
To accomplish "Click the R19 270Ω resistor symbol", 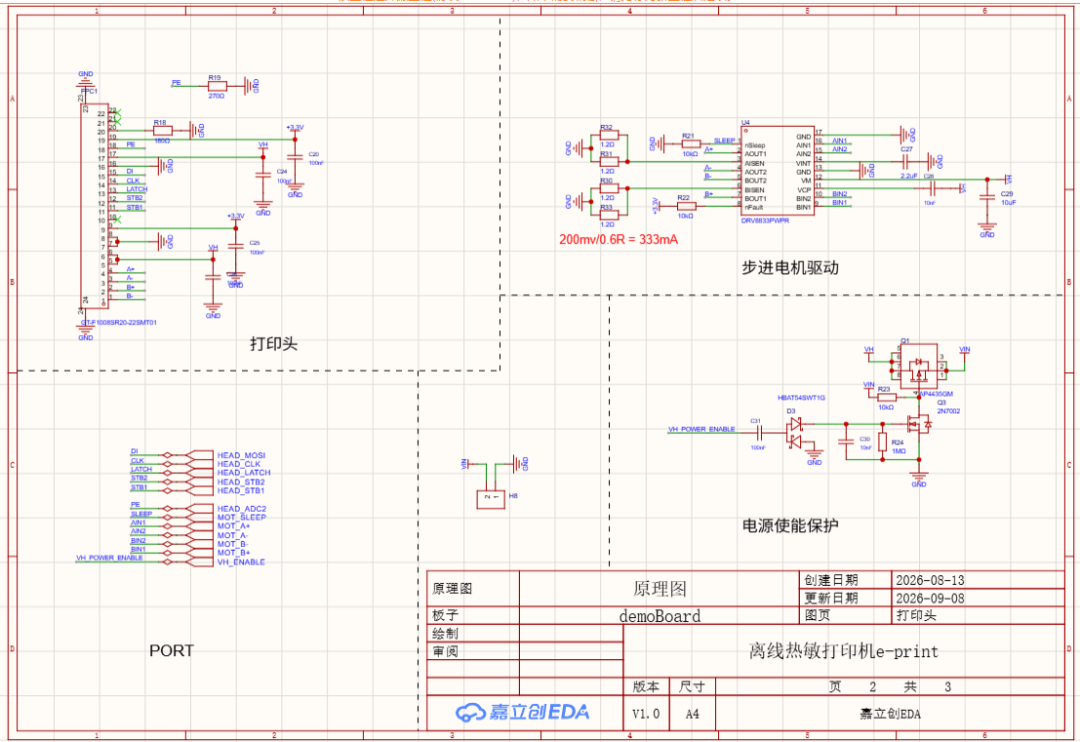I will (217, 86).
